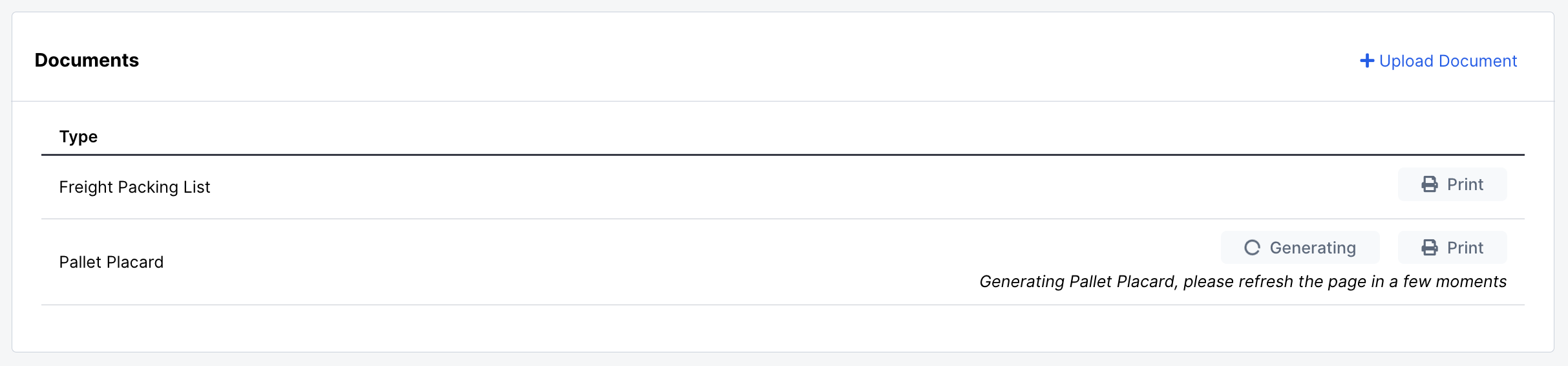
Task: Click the 'Print' label in Pallet Placard row
Action: pos(1465,248)
